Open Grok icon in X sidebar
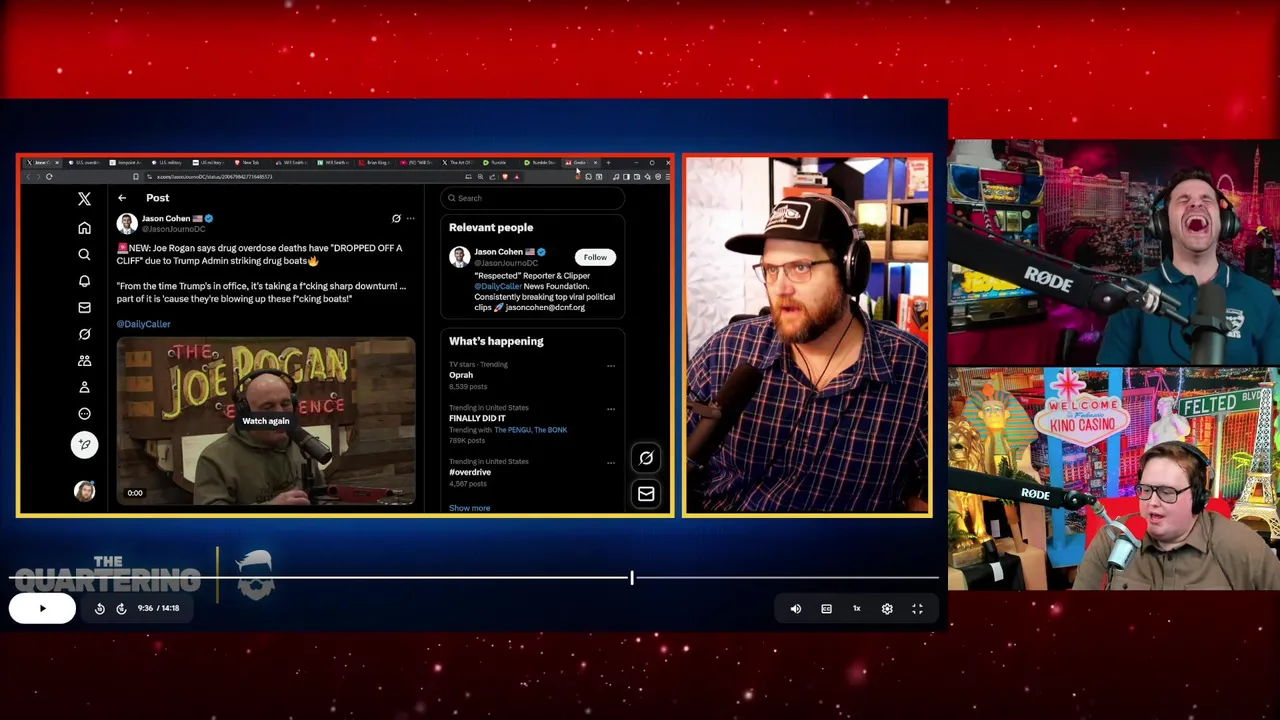This screenshot has width=1280, height=720. 84,334
